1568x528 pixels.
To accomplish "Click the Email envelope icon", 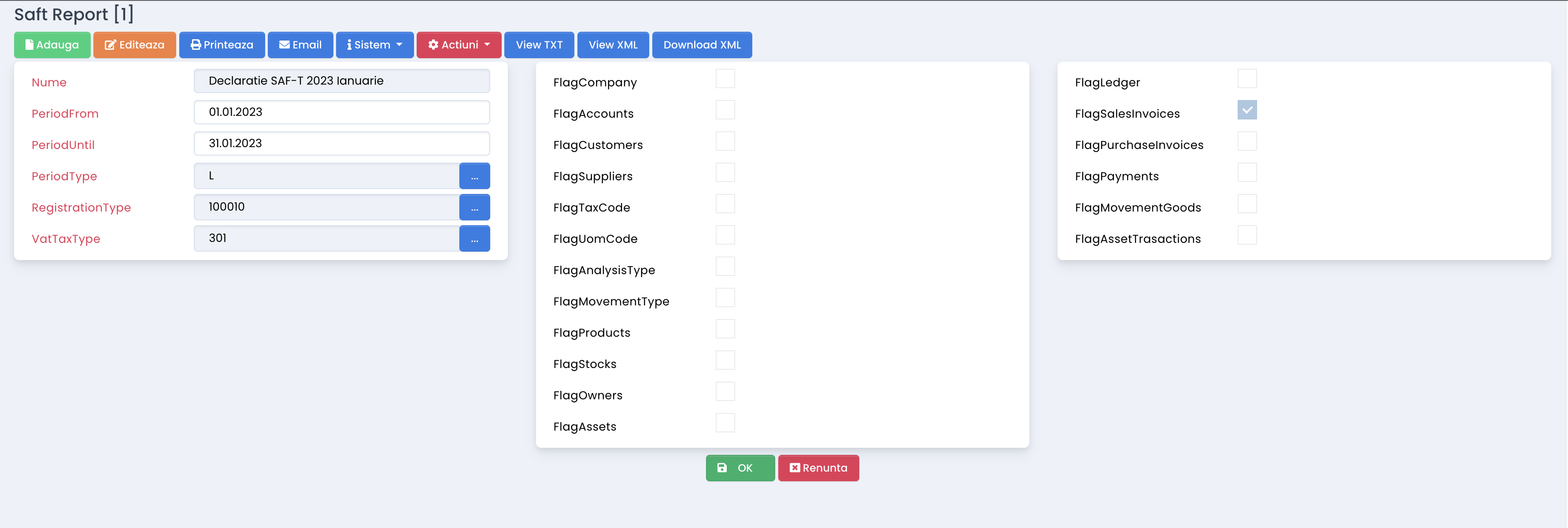I will pyautogui.click(x=284, y=45).
